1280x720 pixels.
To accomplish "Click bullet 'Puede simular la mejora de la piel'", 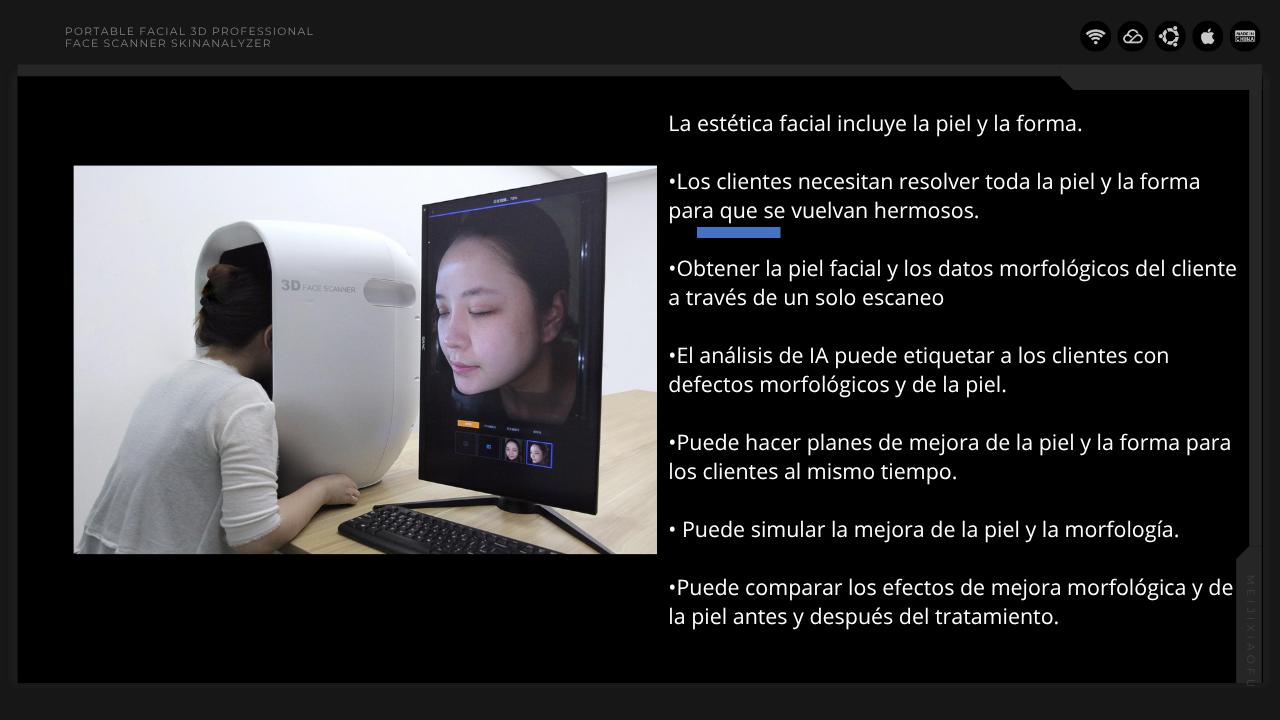I will click(924, 530).
